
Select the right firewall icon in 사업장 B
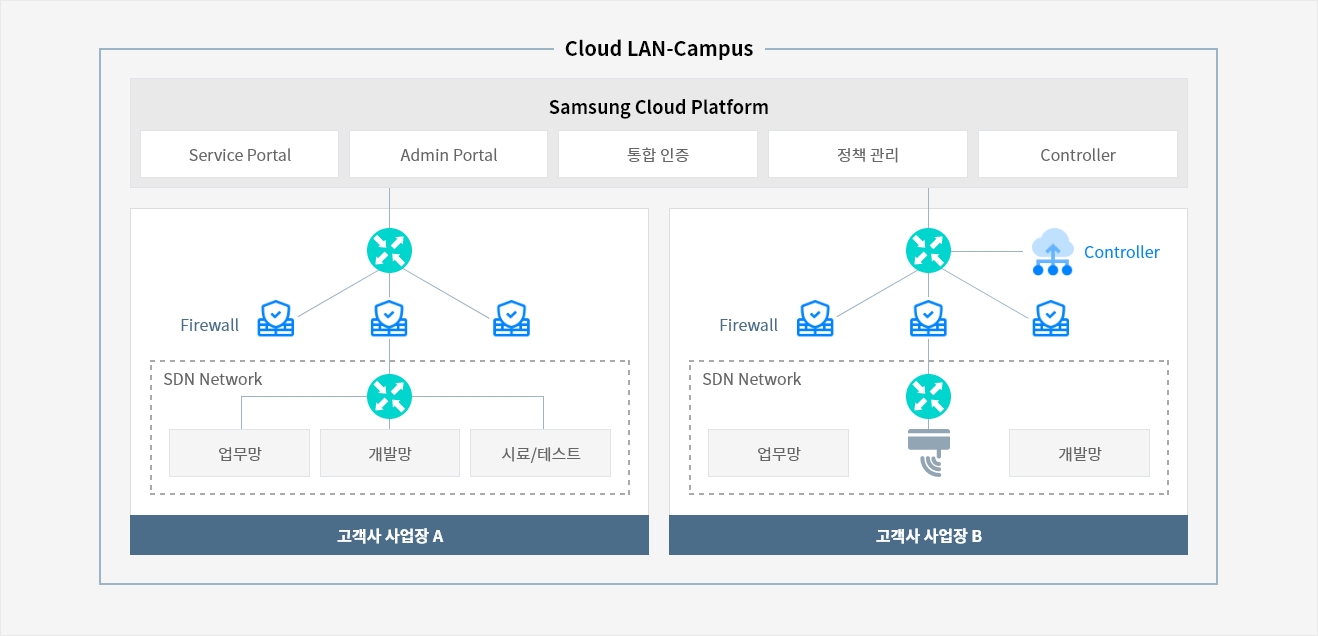point(1050,318)
